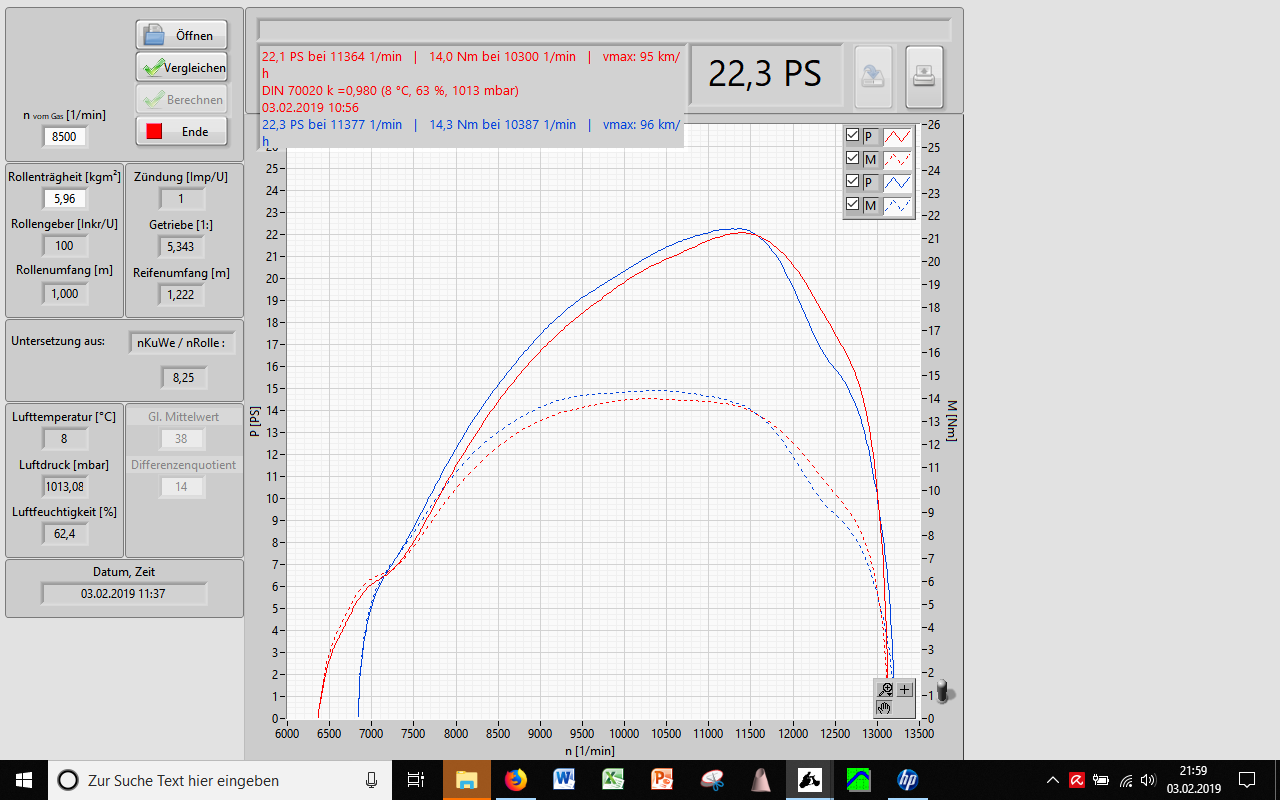Screen dimensions: 1280x800
Task: Click the Vergleichen button
Action: coord(181,68)
